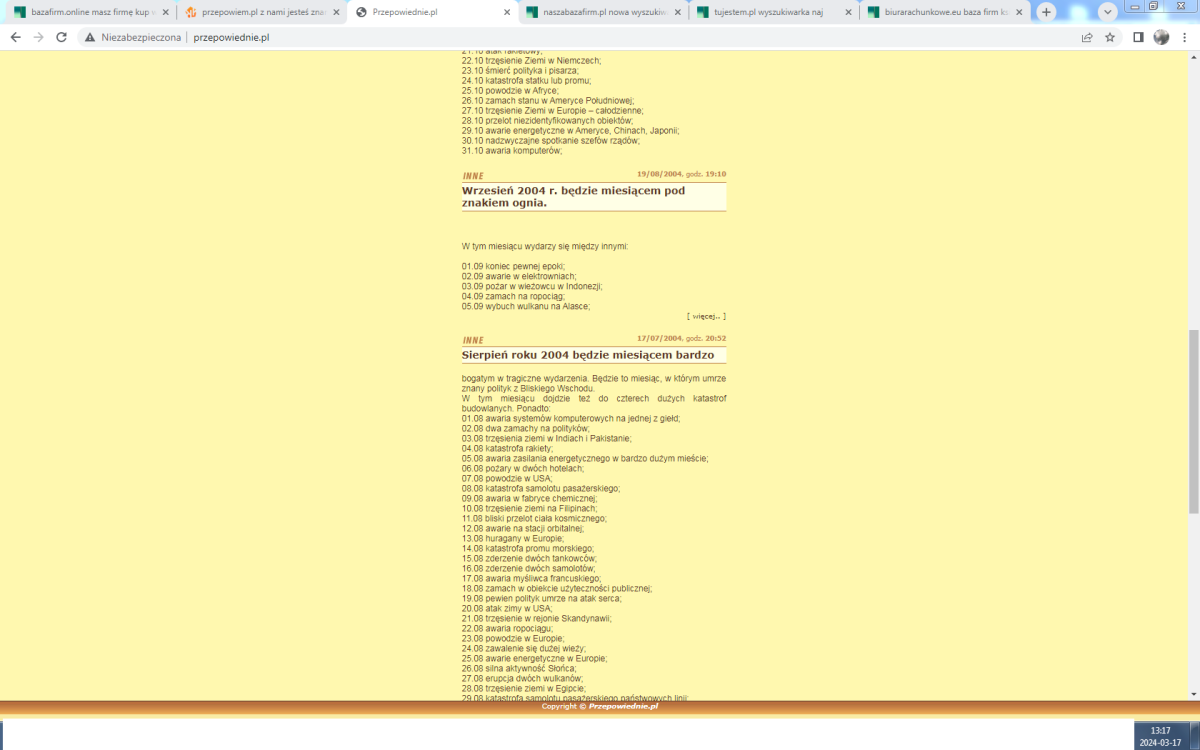The image size is (1200, 750).
Task: Open a new browser tab
Action: [x=1046, y=12]
